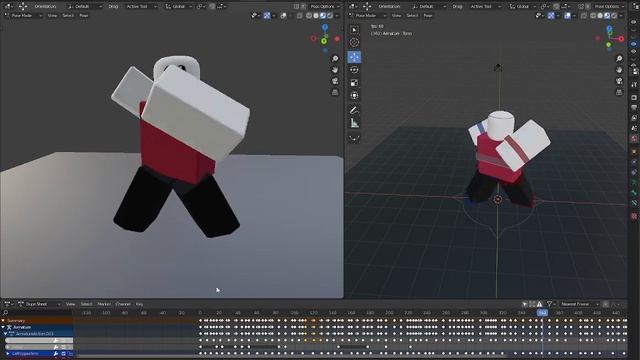Click zoom magnifier icon in left viewport

click(335, 59)
